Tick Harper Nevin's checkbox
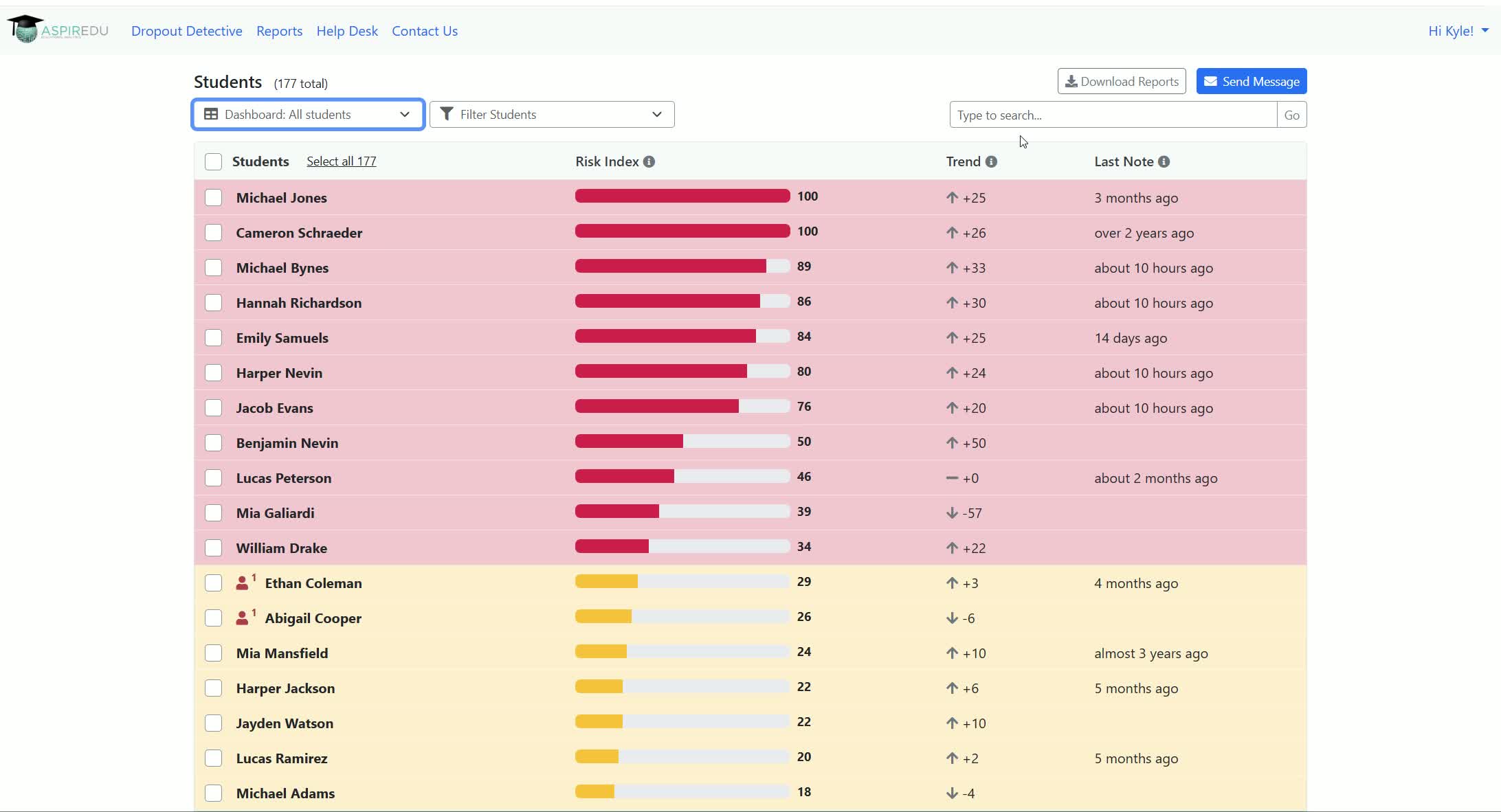 click(x=213, y=373)
